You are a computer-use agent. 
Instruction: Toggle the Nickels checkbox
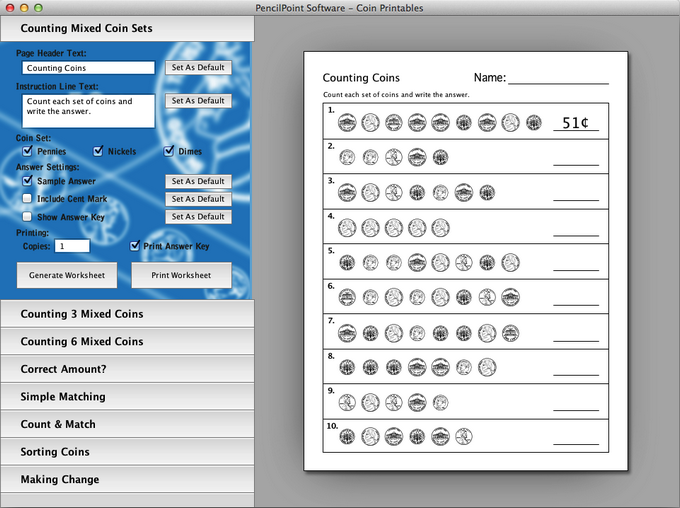click(x=98, y=151)
